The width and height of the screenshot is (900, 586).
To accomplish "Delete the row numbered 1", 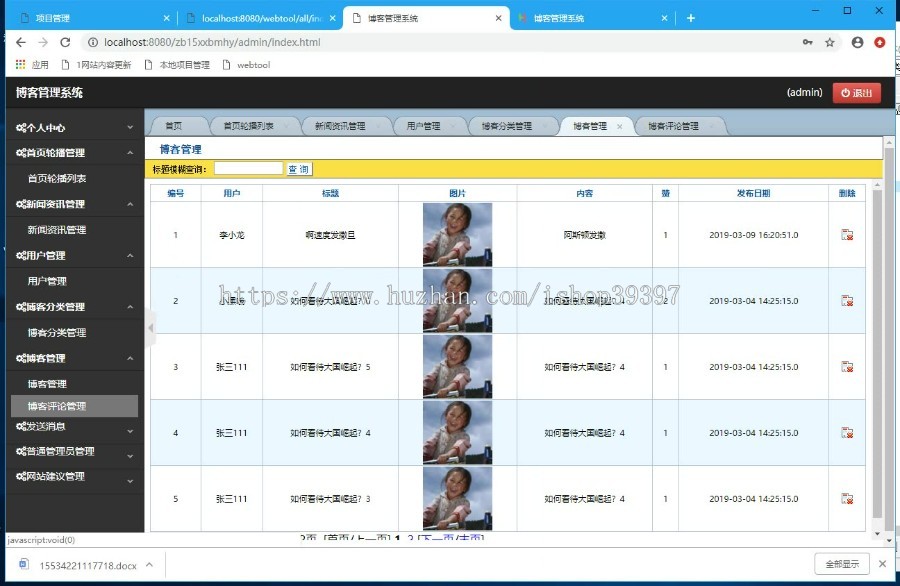I will click(847, 235).
